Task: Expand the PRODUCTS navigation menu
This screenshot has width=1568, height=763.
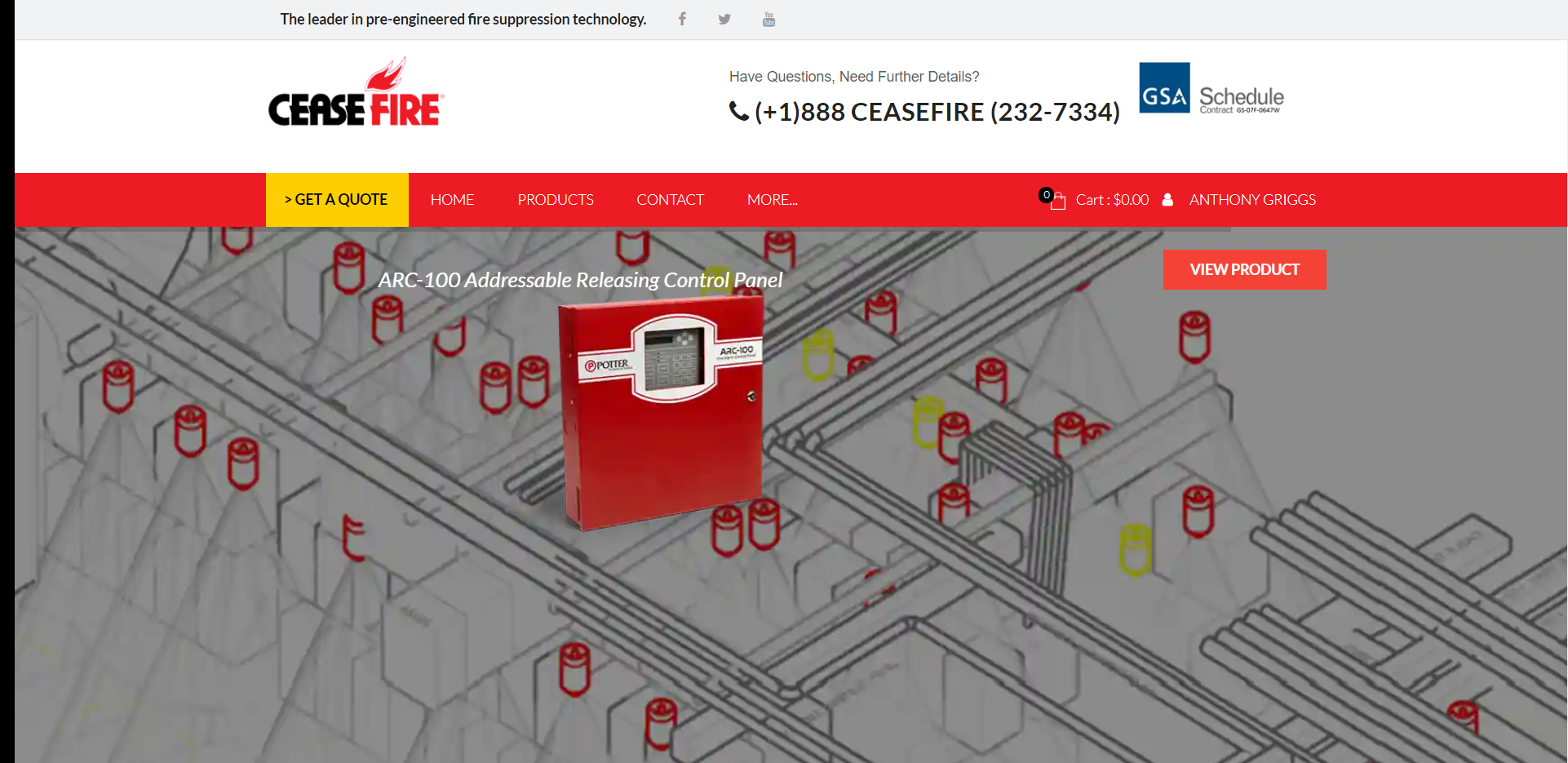Action: pos(556,199)
